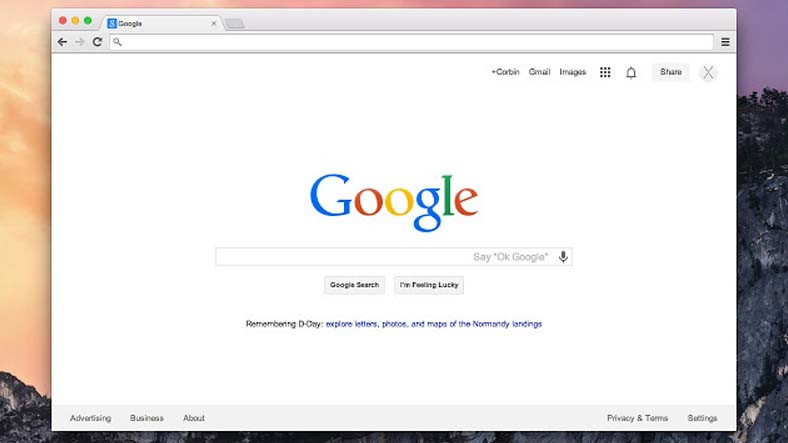Open the Gmail link
Screen dimensions: 788x443
(x=539, y=72)
